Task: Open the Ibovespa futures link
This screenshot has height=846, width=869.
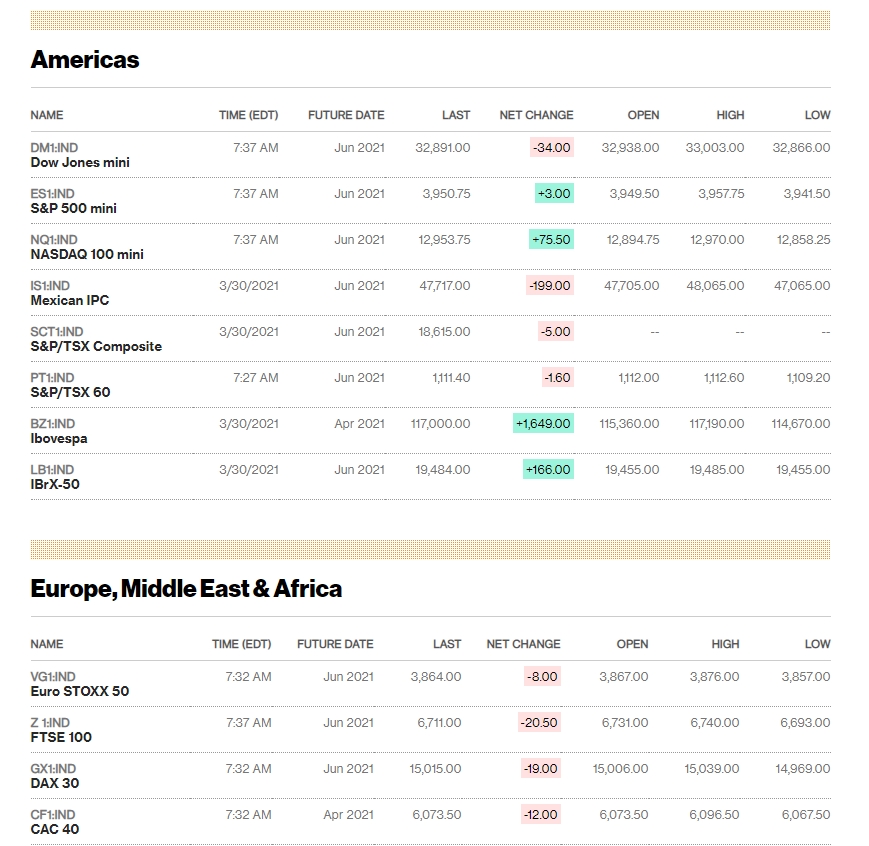Action: [x=61, y=438]
